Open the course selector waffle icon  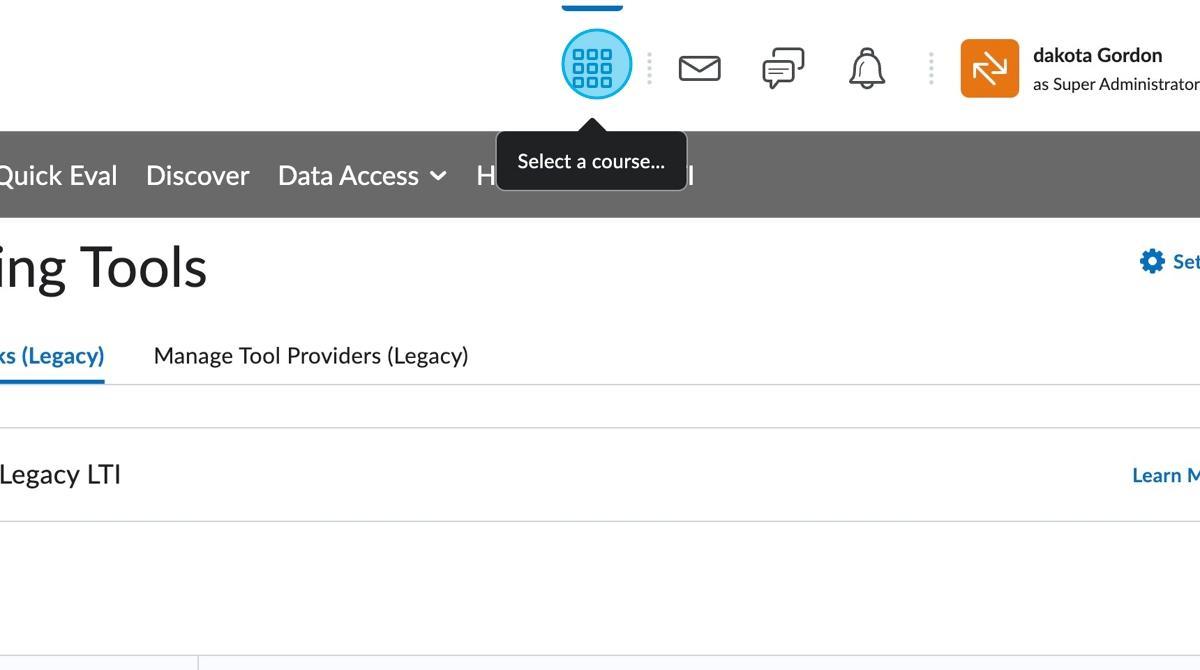596,65
